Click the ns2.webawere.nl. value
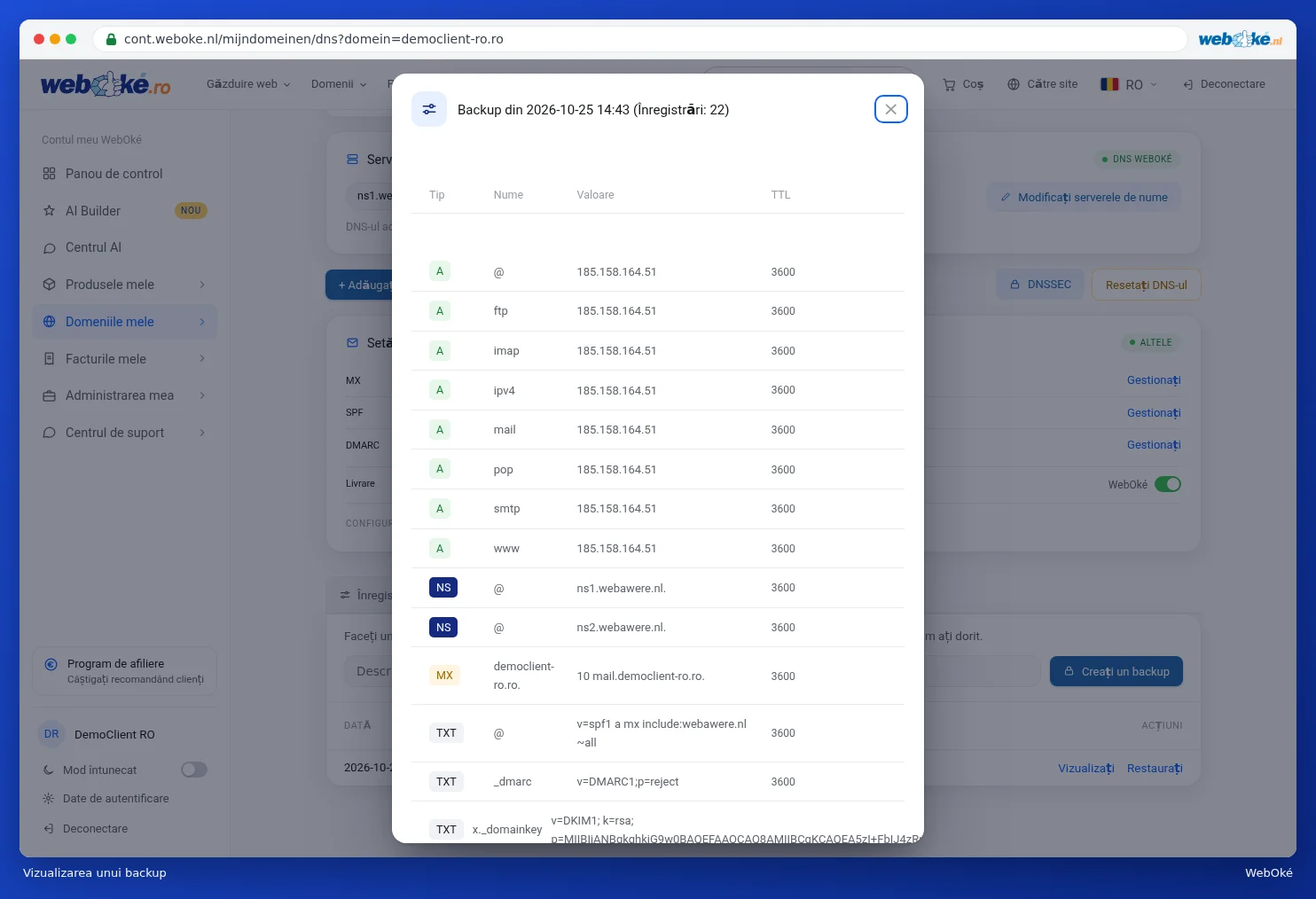This screenshot has width=1316, height=899. (x=621, y=628)
